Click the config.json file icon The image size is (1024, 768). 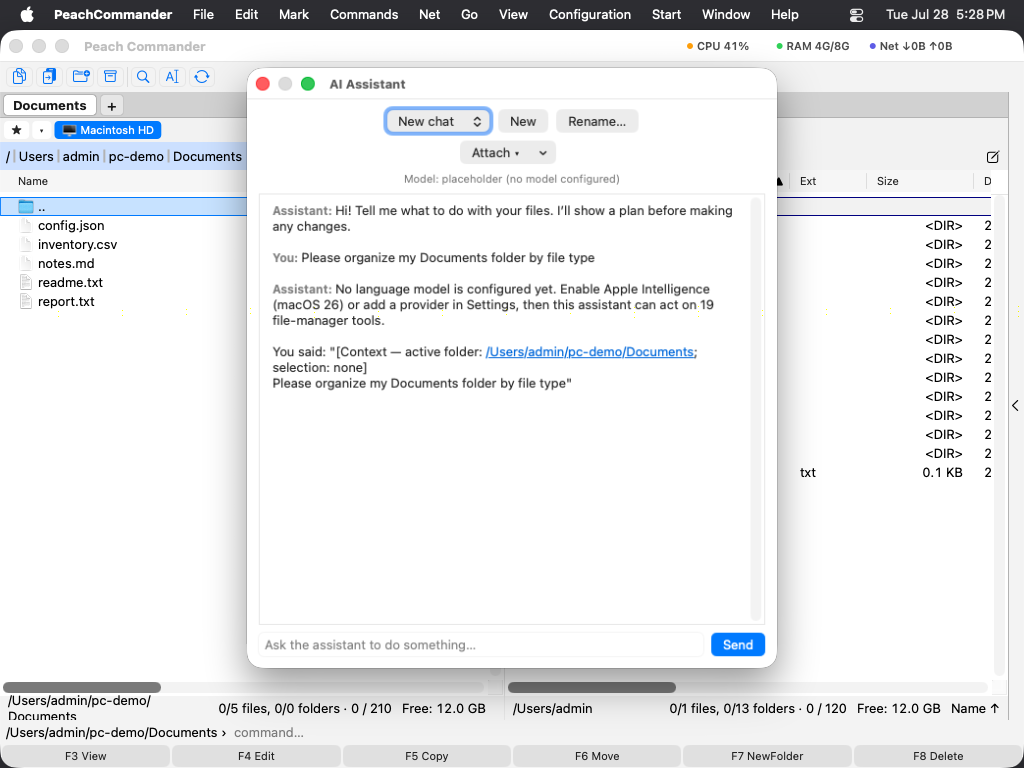point(25,225)
